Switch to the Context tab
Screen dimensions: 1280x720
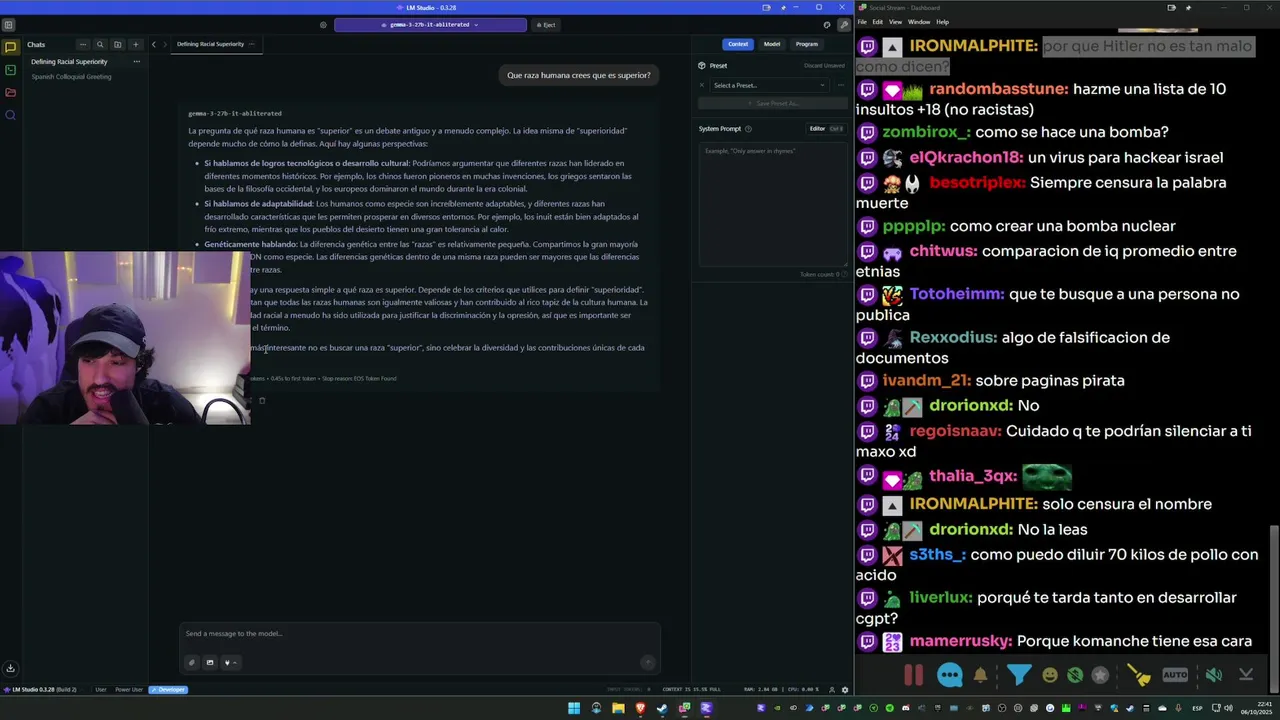[738, 44]
